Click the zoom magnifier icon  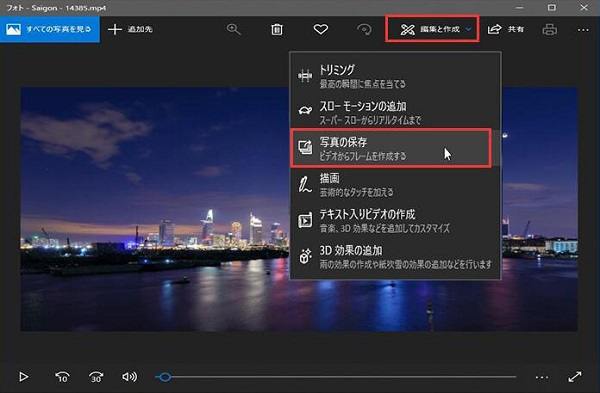point(233,29)
